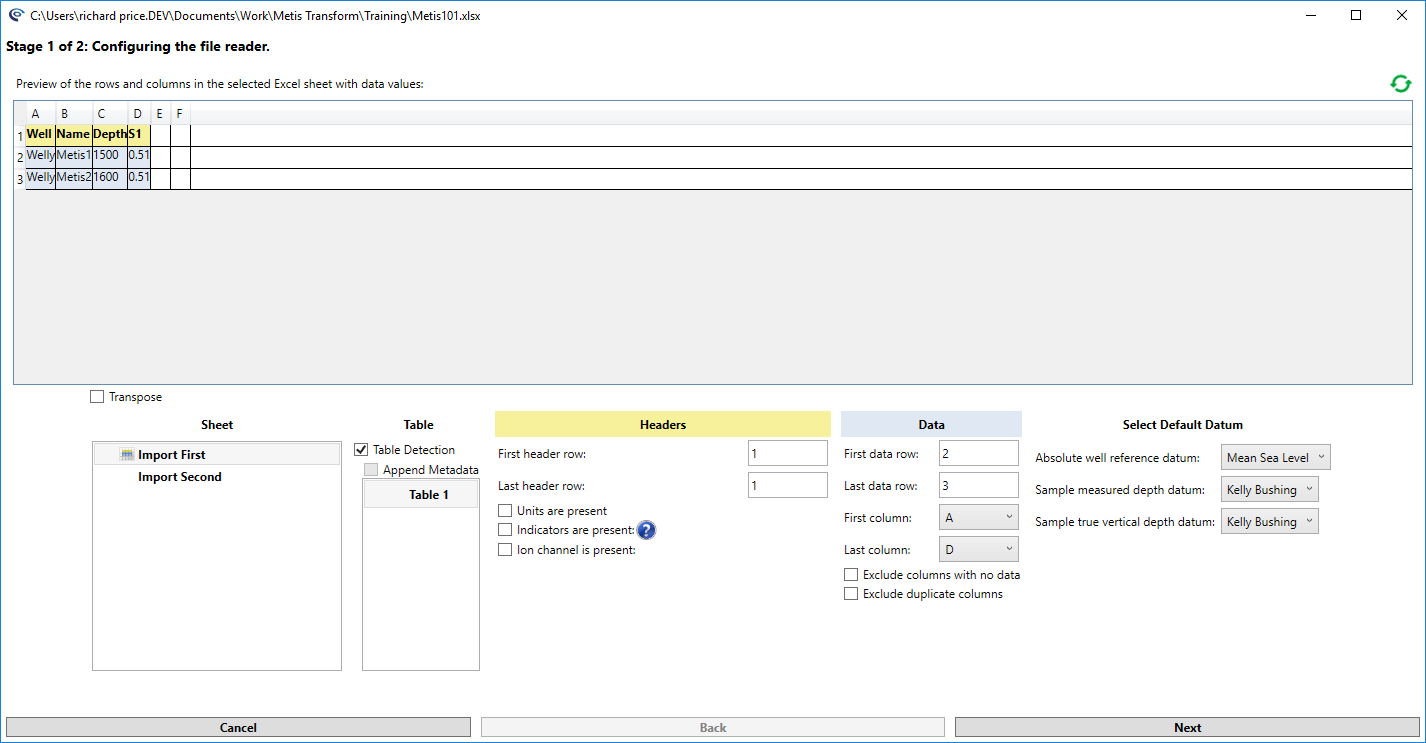Uncheck the Table Detection checkbox

361,450
